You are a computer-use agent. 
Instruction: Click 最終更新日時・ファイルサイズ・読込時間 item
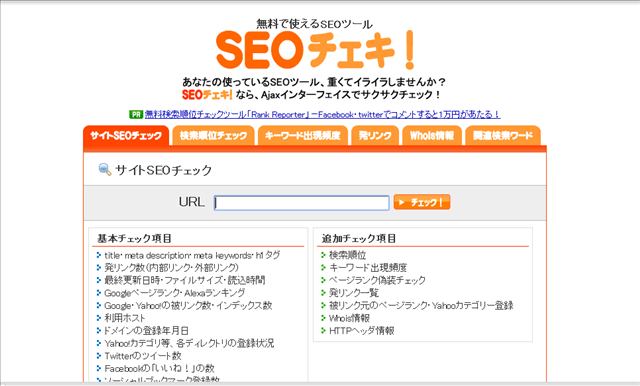coord(185,280)
